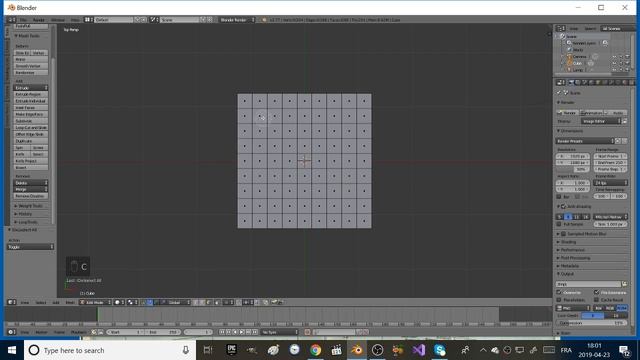Open the Action Toggle dropdown

(x=31, y=247)
